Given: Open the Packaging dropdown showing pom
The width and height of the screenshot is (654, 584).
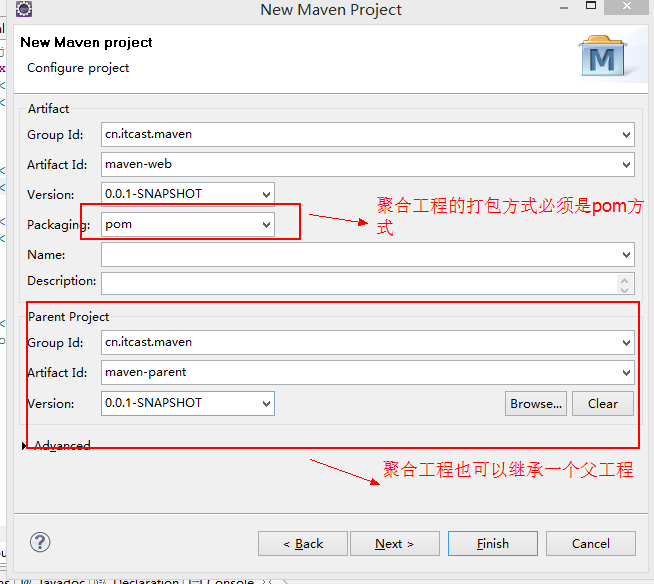Looking at the screenshot, I should (x=266, y=225).
